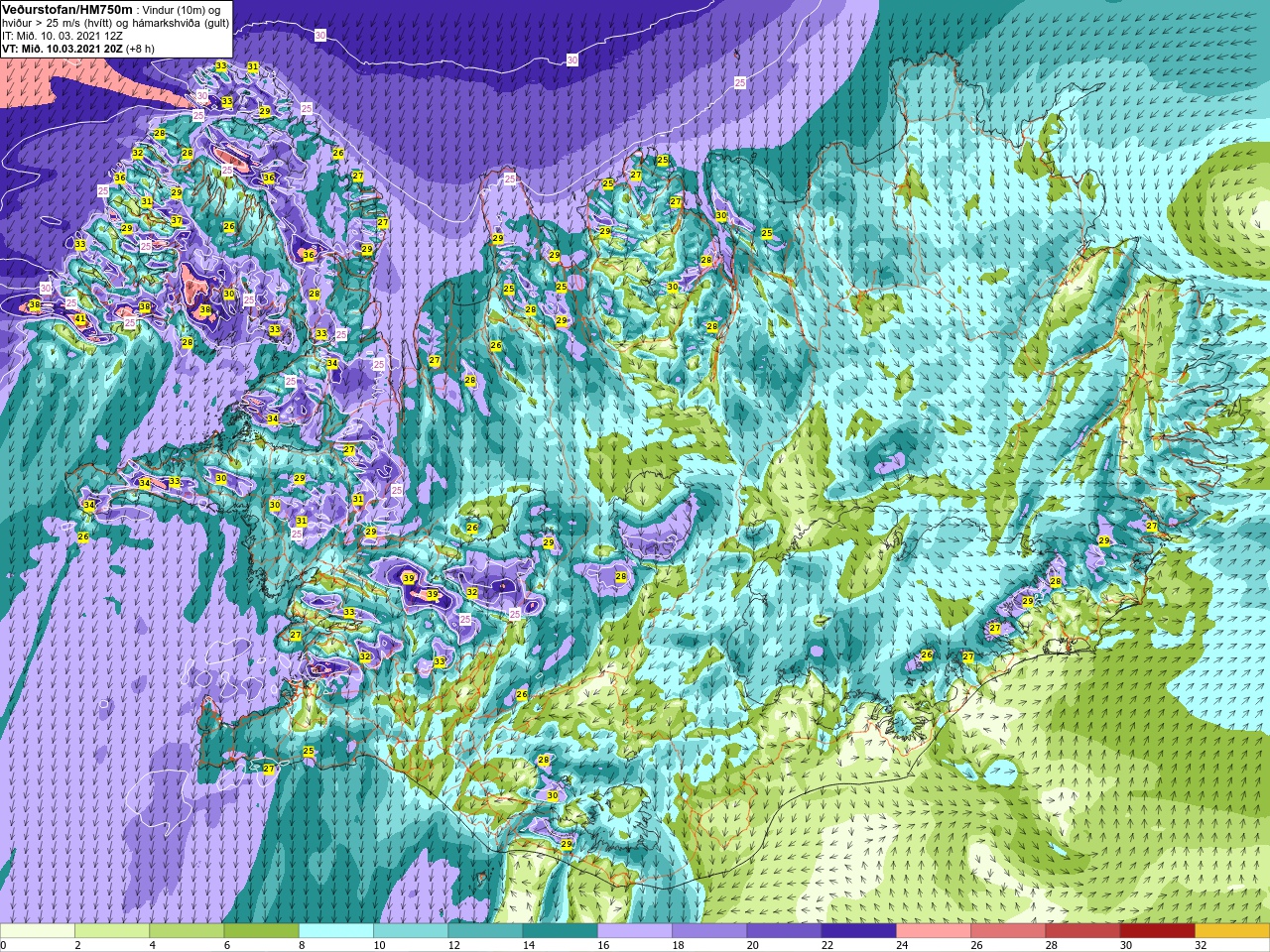Viewport: 1270px width, 952px height.
Task: Click the 18–20 purple legend swatch
Action: click(x=709, y=931)
